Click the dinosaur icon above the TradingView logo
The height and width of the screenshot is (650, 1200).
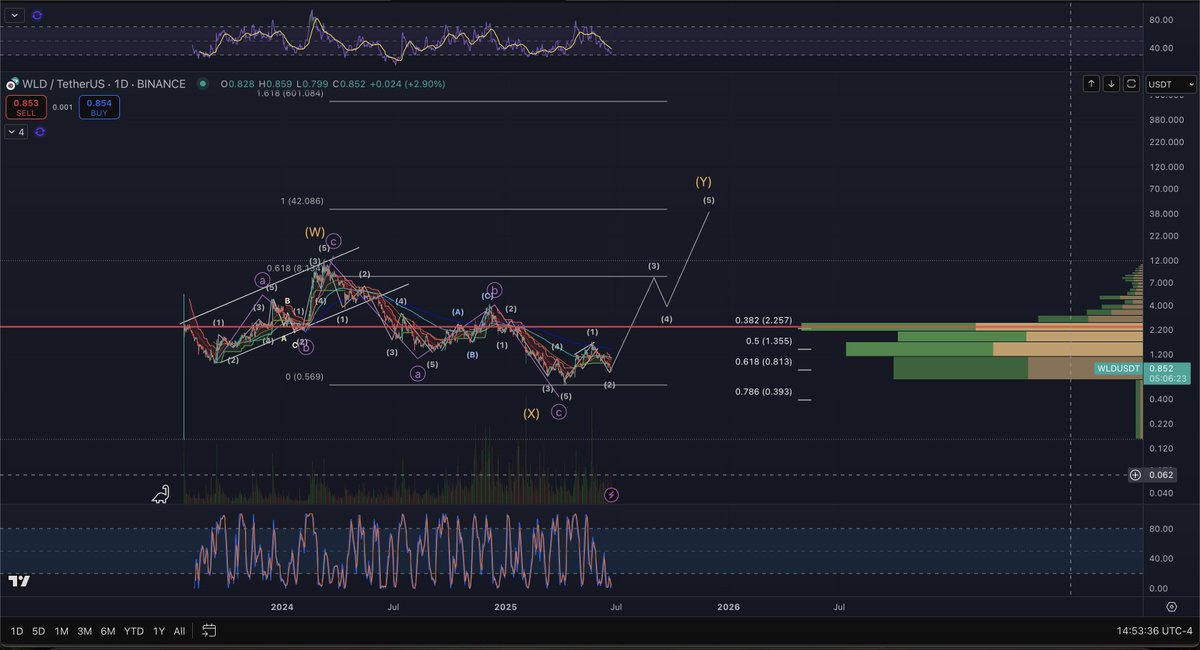pyautogui.click(x=161, y=494)
